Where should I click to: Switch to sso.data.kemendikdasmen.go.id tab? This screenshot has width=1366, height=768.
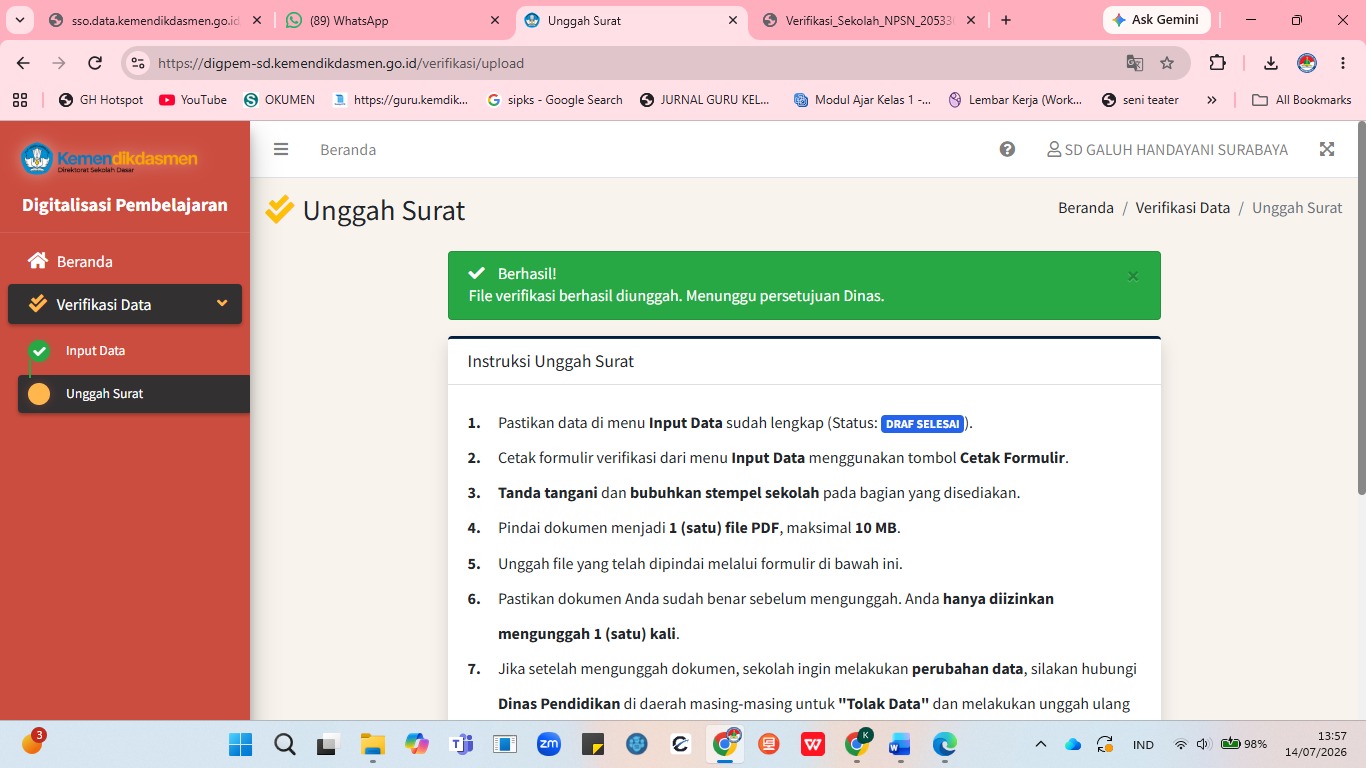coord(155,20)
